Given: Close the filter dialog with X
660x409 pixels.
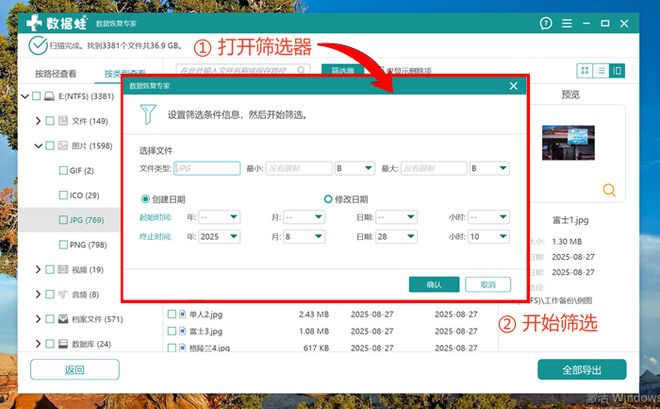Looking at the screenshot, I should pyautogui.click(x=514, y=87).
